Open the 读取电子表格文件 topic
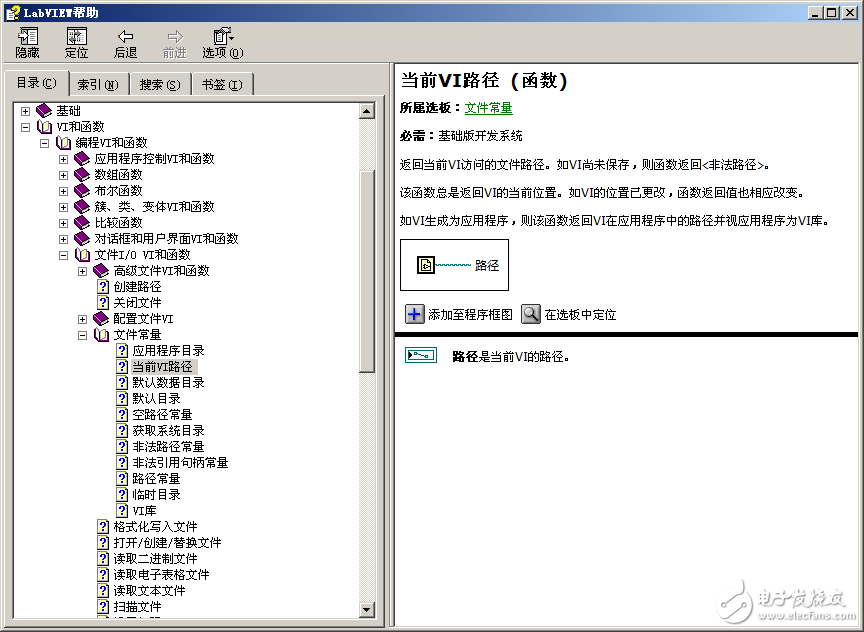This screenshot has height=632, width=864. 161,574
